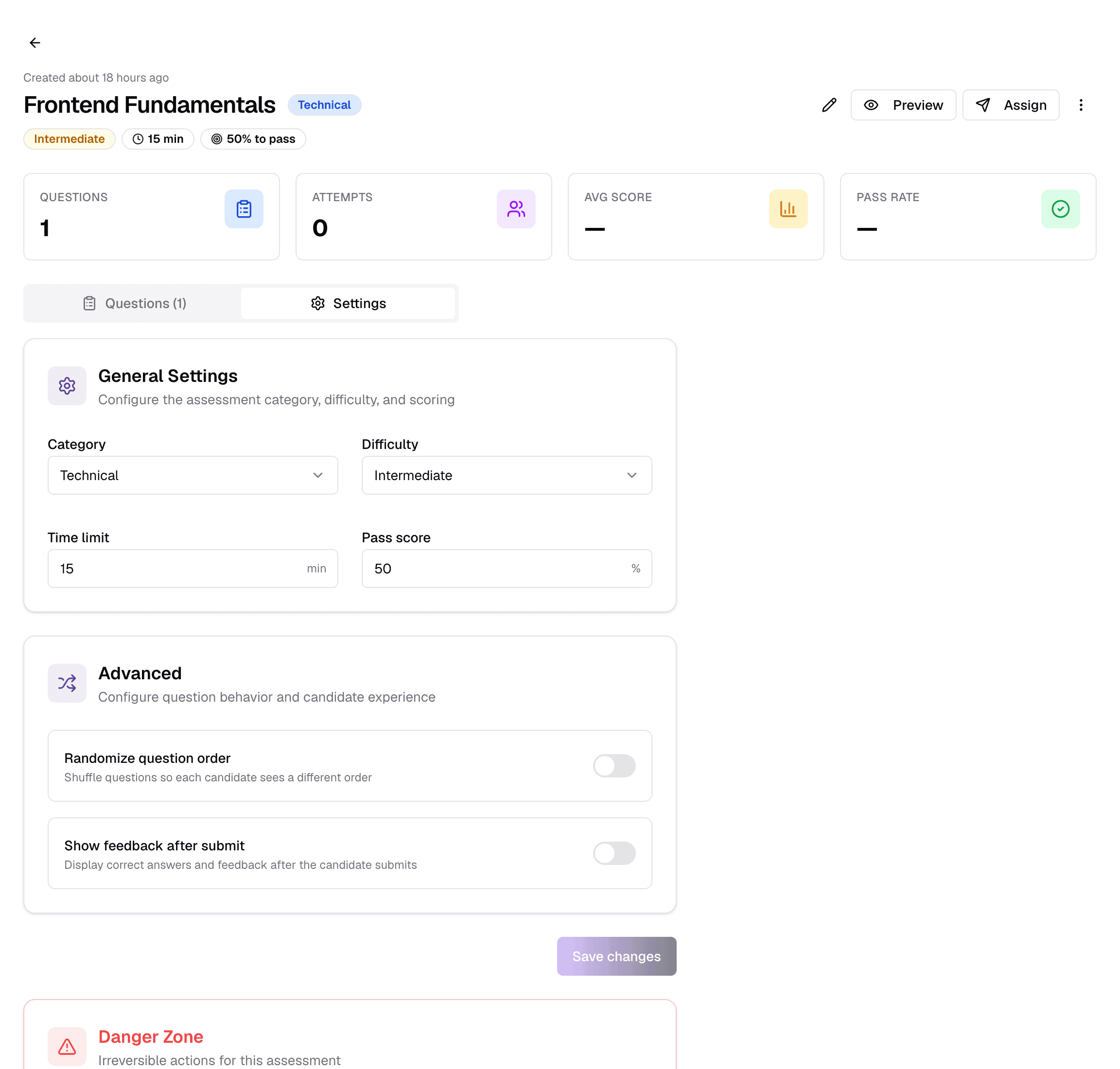Click the Preview button

pos(903,105)
